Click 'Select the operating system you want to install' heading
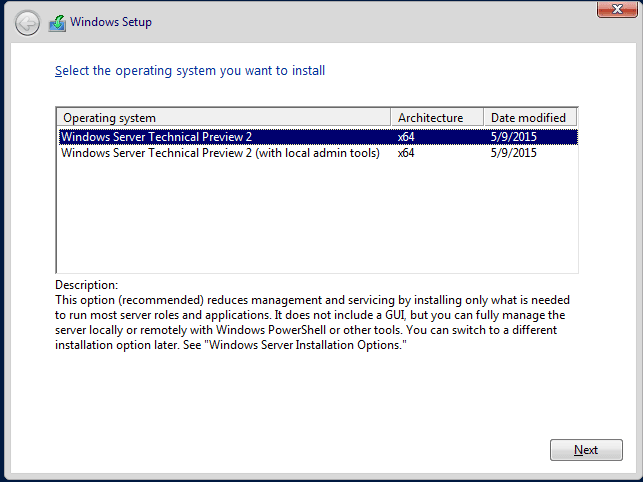 click(190, 71)
